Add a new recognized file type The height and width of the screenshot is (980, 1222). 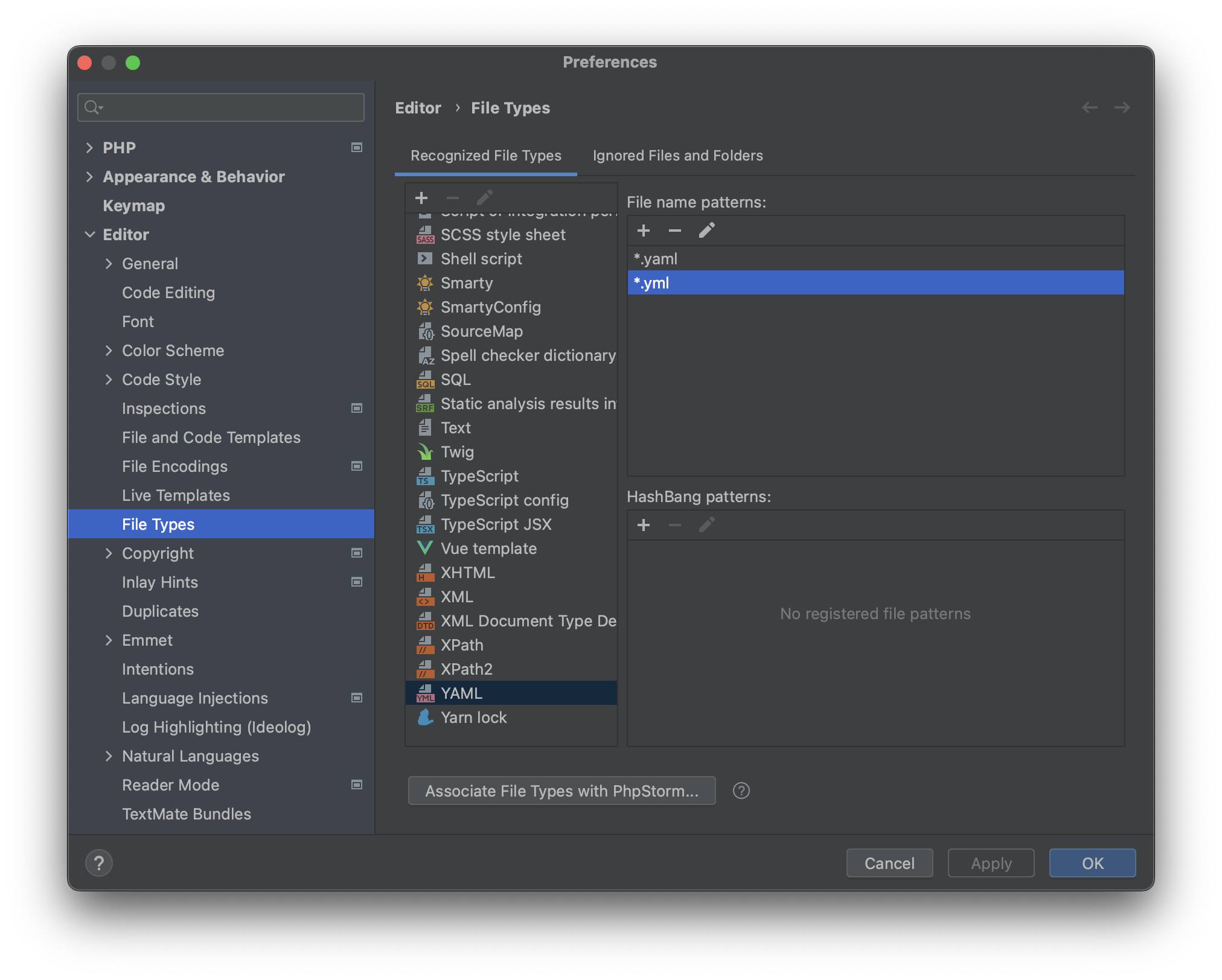421,198
